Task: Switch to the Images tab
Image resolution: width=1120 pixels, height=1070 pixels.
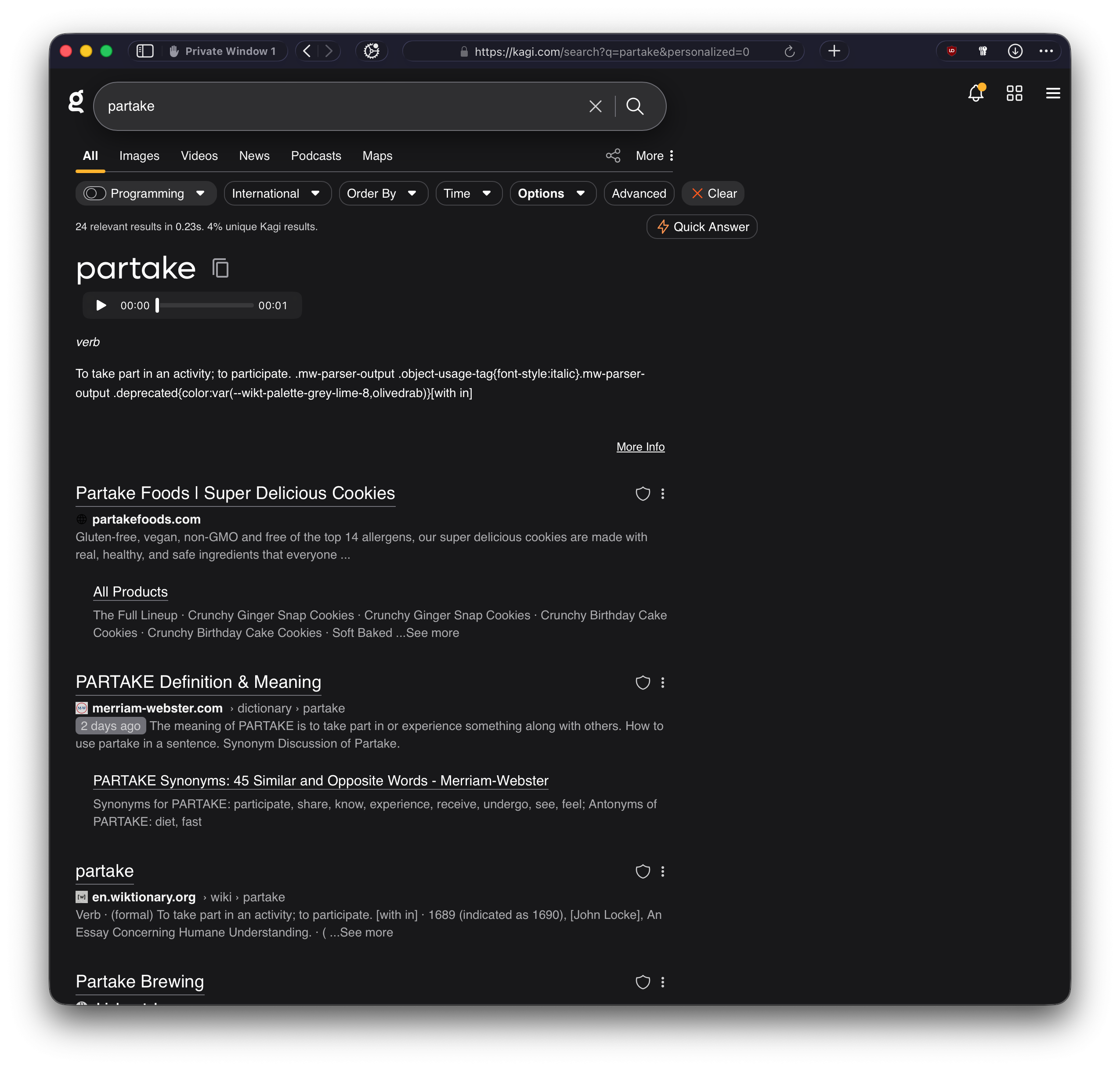Action: coord(139,155)
